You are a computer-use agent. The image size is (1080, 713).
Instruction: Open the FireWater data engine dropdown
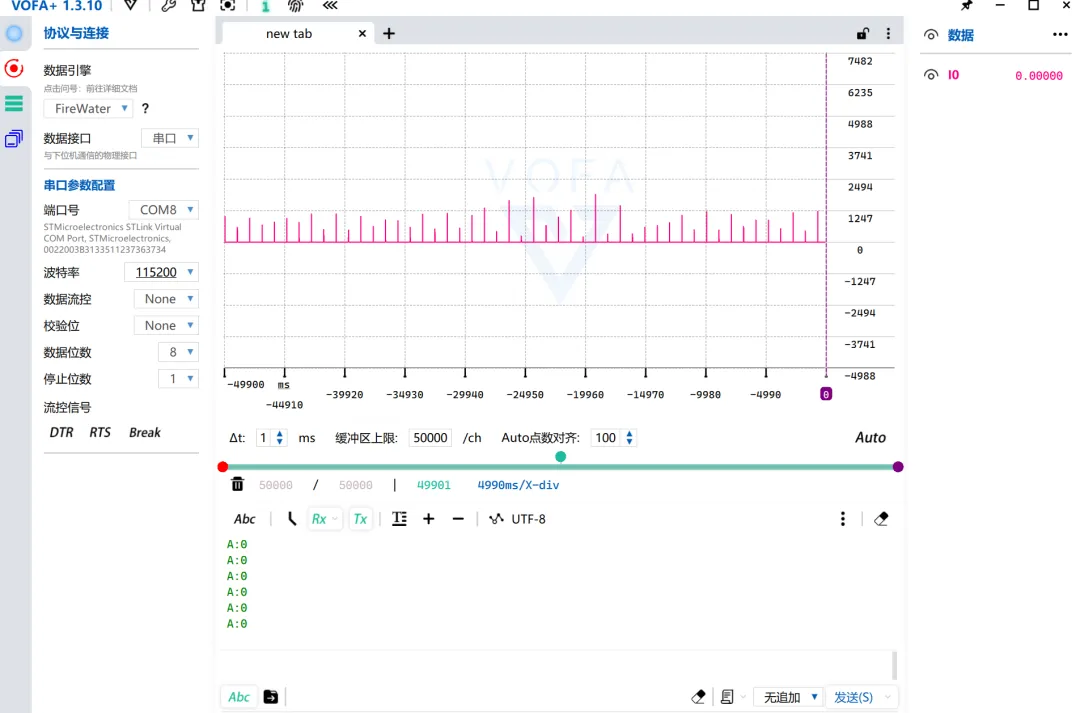[88, 108]
